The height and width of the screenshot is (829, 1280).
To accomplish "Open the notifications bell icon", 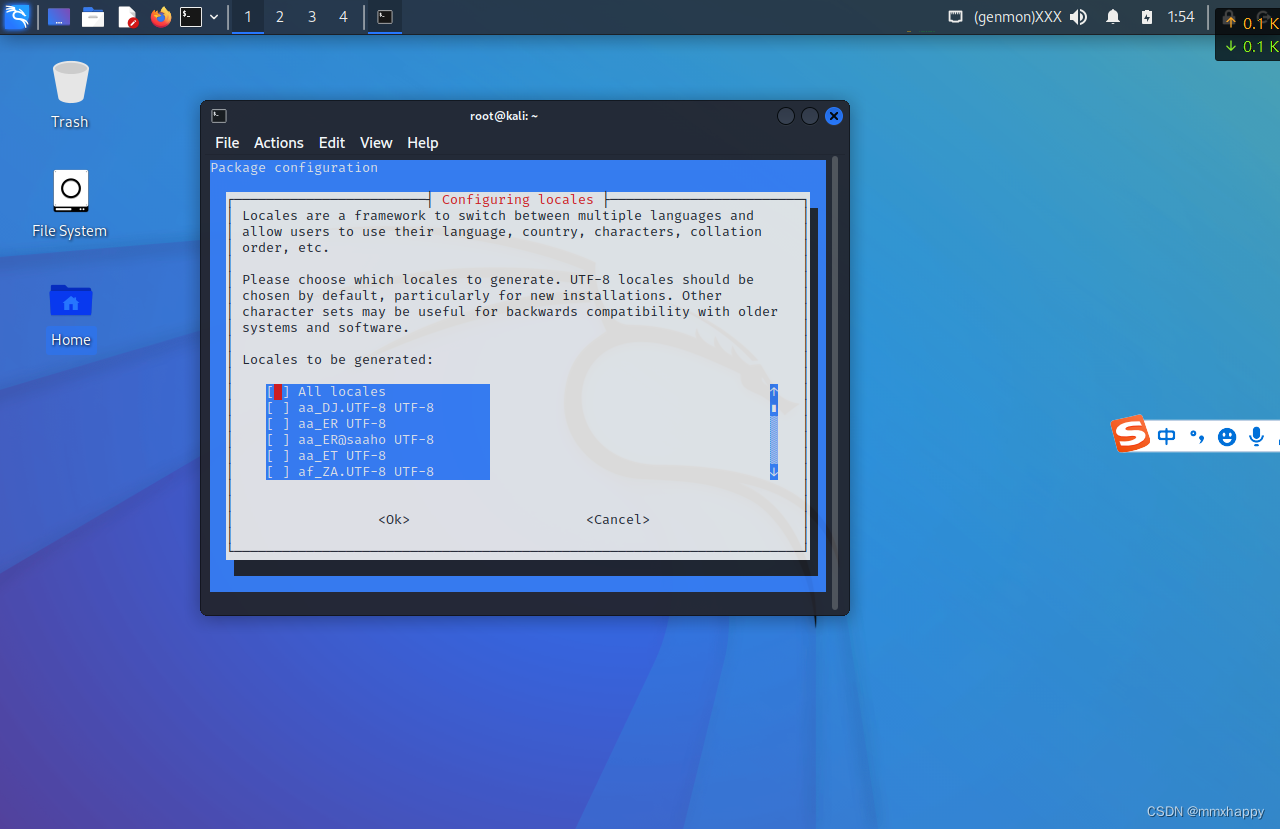I will coord(1113,17).
